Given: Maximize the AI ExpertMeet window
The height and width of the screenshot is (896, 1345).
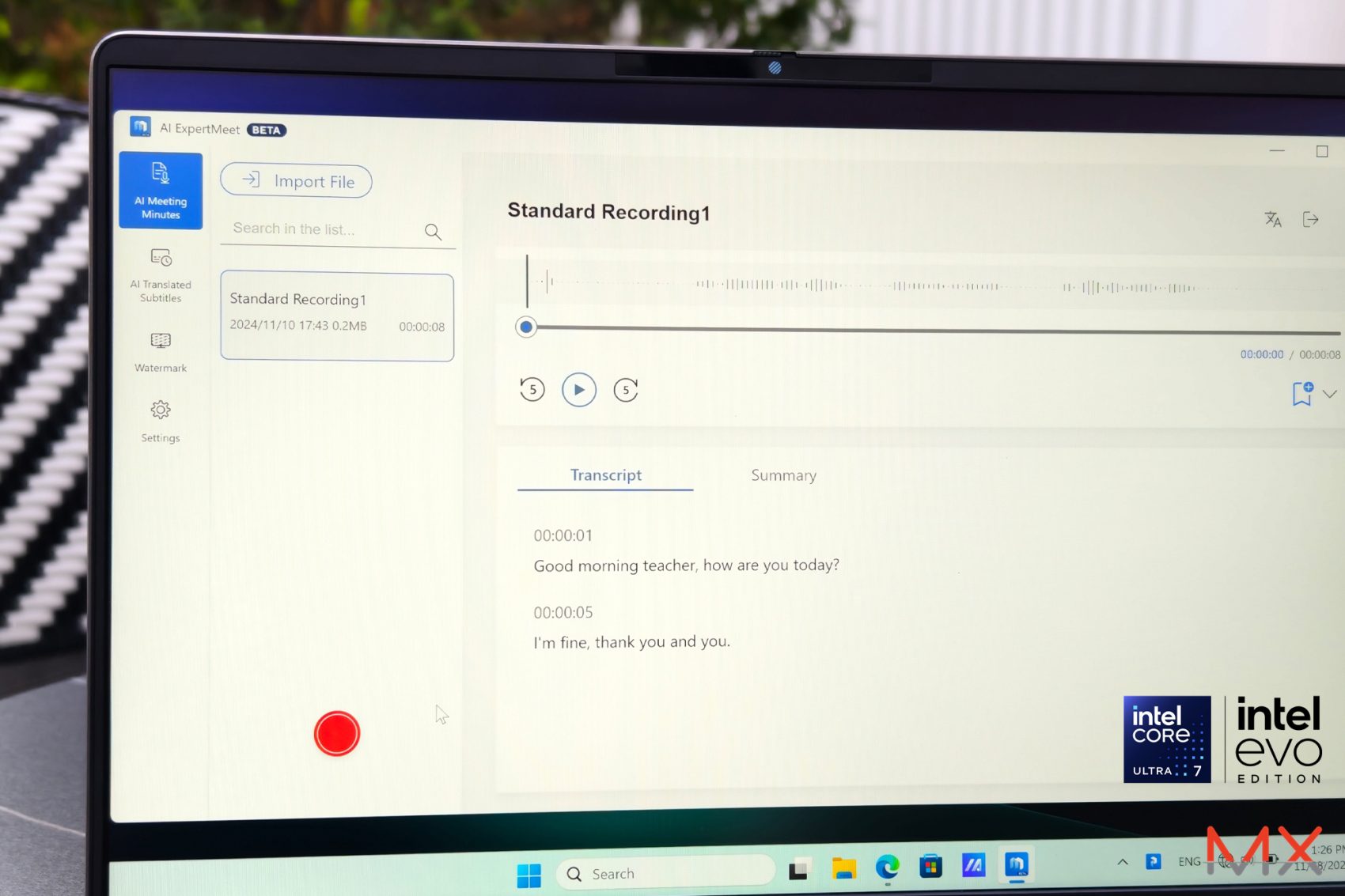Looking at the screenshot, I should pyautogui.click(x=1322, y=151).
